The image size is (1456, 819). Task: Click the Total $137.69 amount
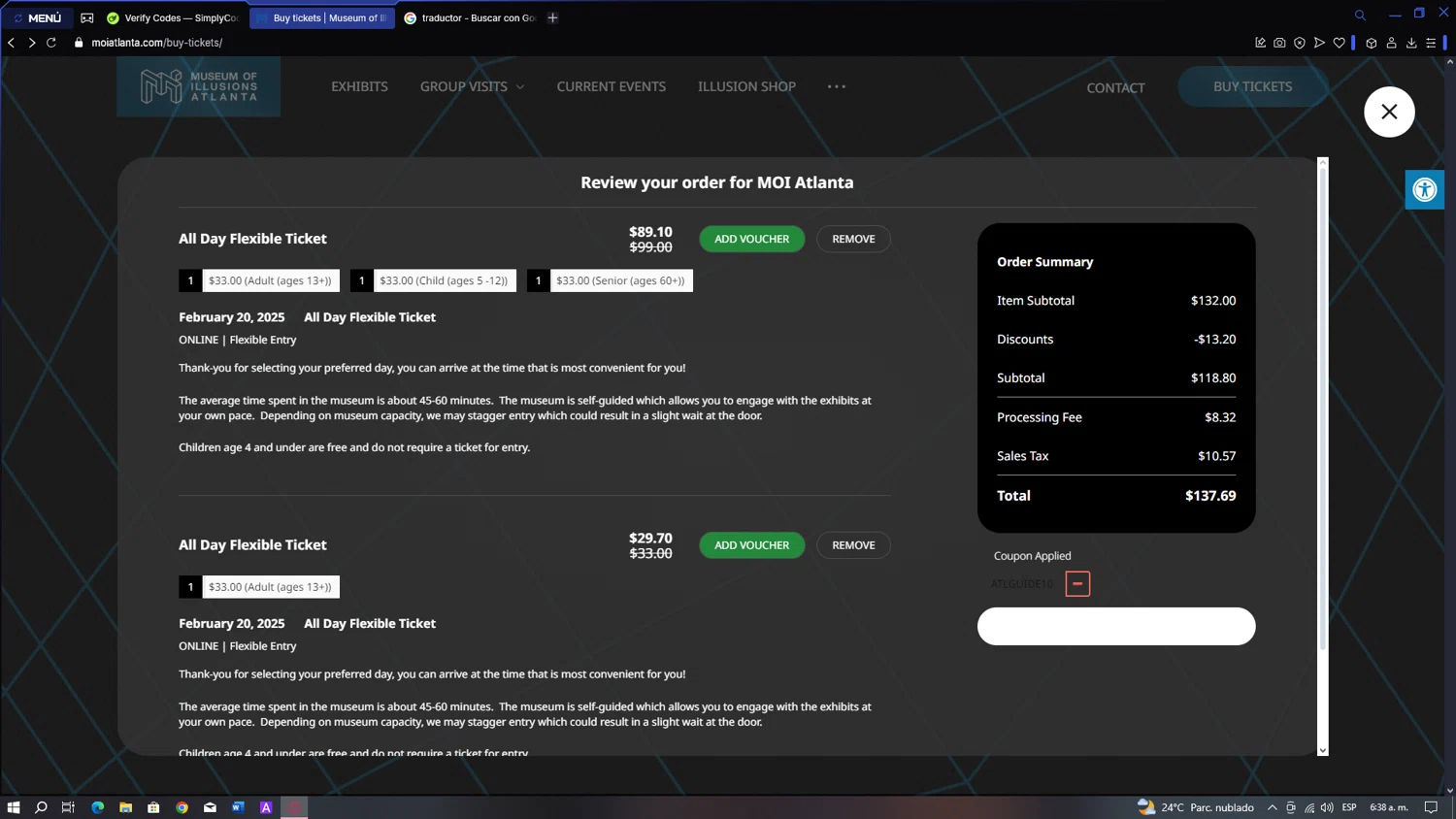point(1210,495)
